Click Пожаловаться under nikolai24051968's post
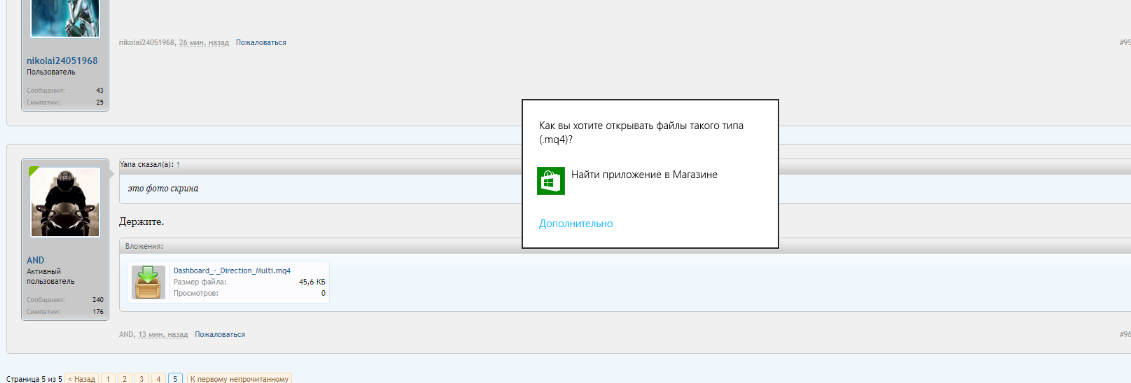Viewport: 1131px width, 383px height. click(261, 43)
